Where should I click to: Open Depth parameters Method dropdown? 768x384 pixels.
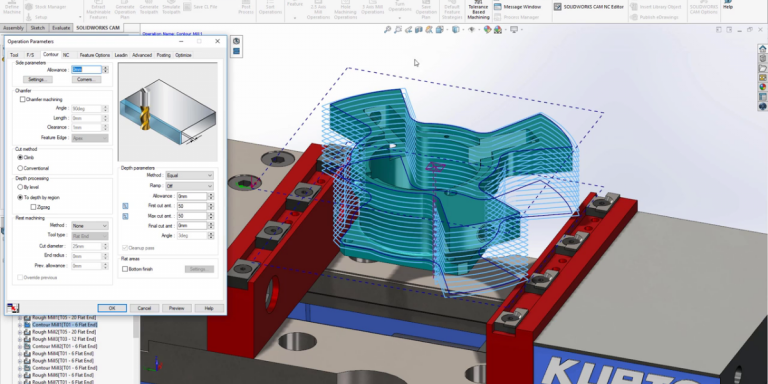click(x=189, y=175)
